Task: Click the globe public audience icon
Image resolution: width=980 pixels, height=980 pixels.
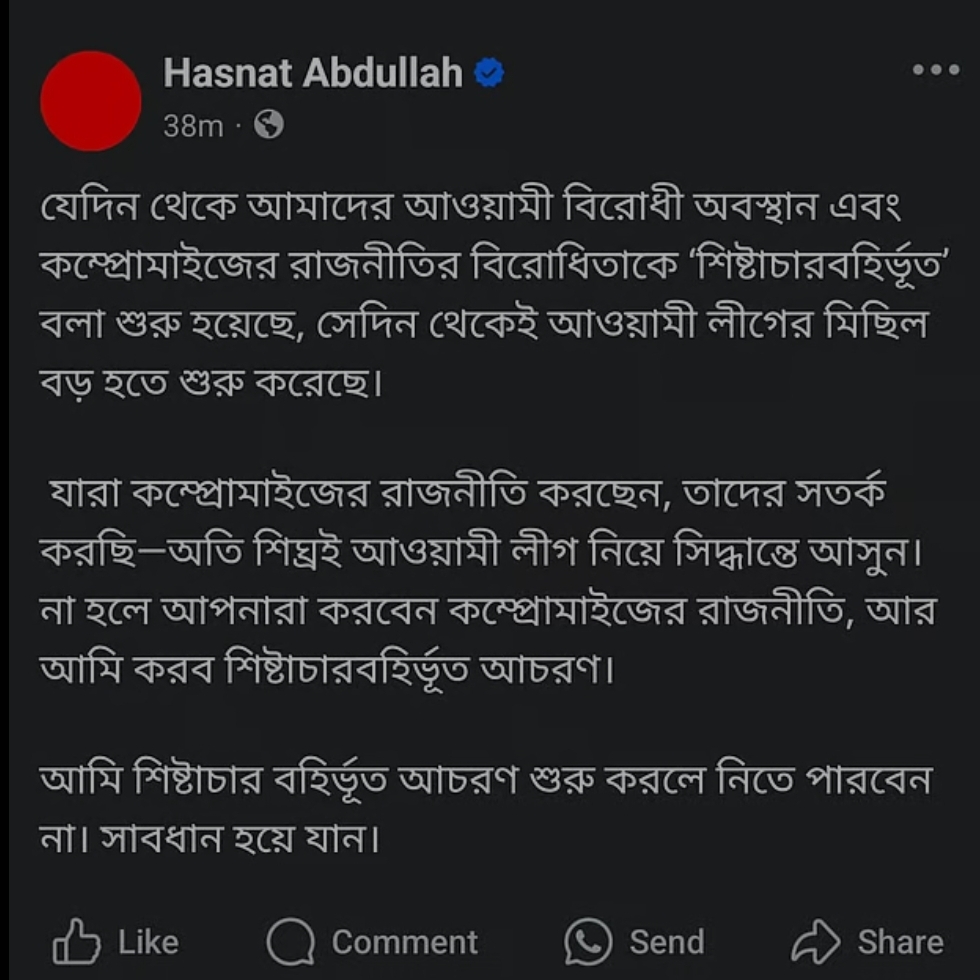Action: pos(269,124)
